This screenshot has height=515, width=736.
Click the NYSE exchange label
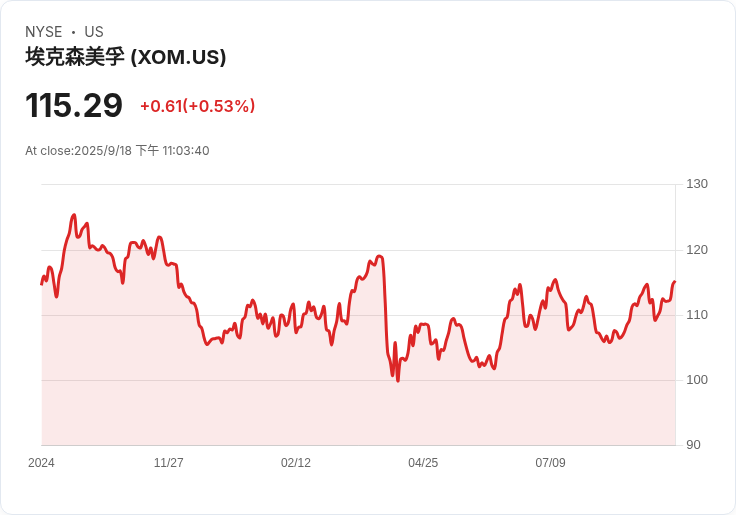pyautogui.click(x=43, y=32)
